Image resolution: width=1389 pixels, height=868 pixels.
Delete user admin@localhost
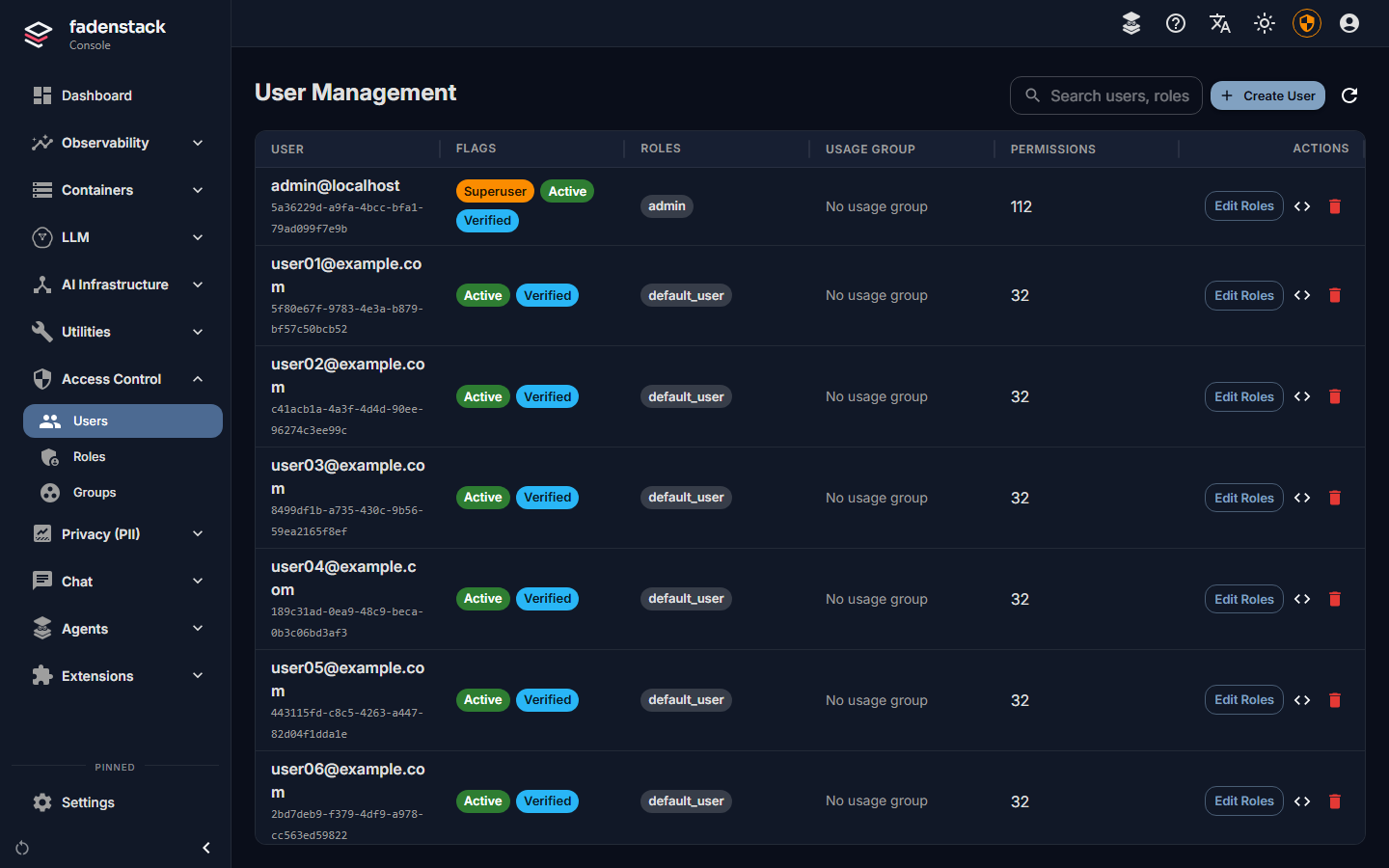tap(1335, 206)
